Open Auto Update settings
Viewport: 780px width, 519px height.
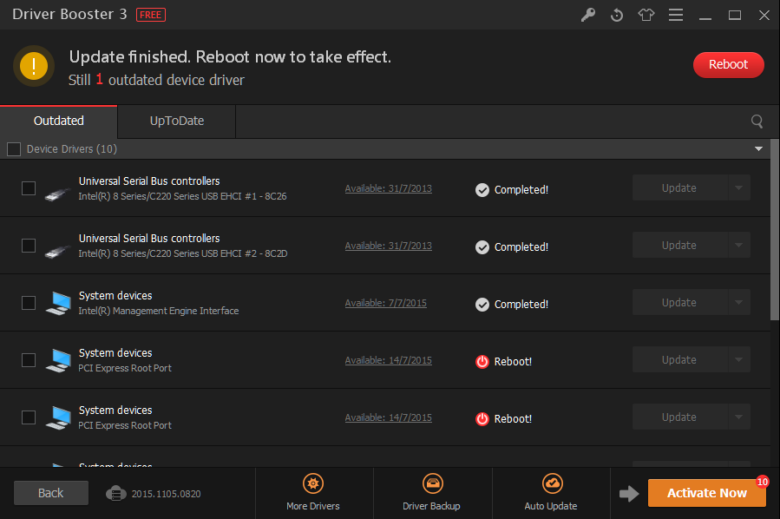pos(551,492)
